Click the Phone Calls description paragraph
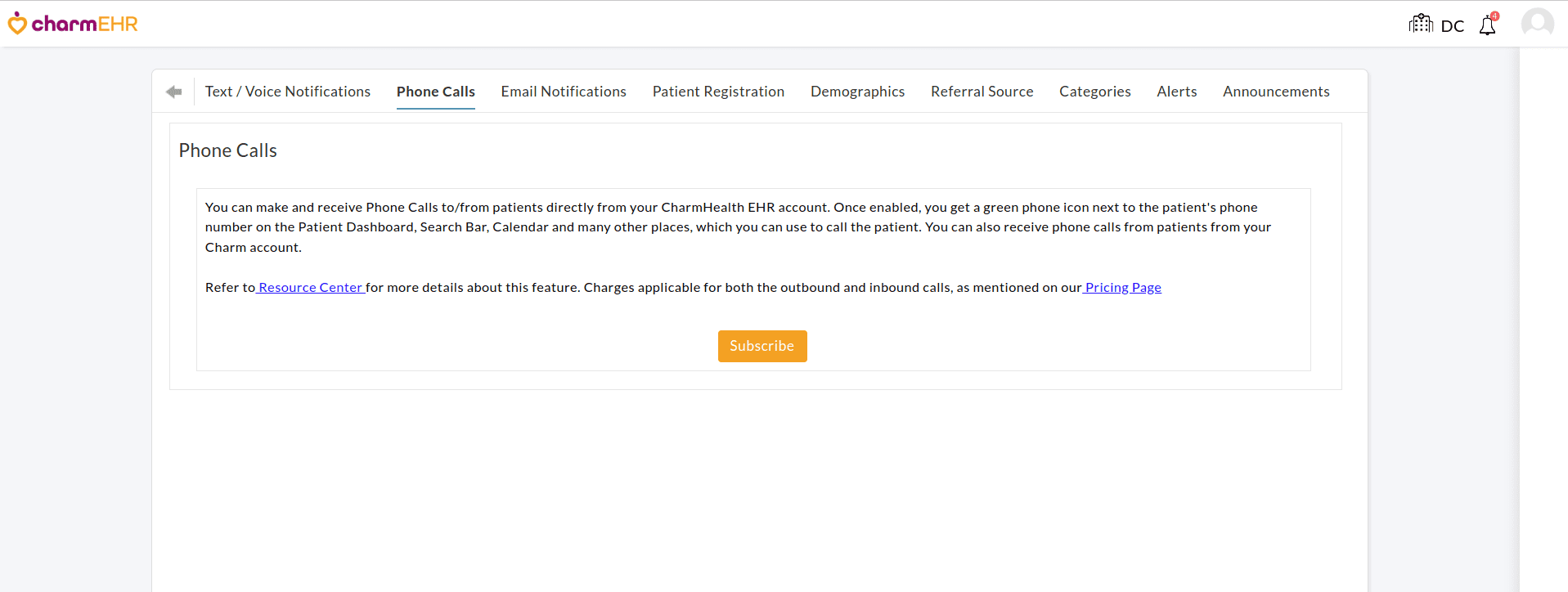This screenshot has height=592, width=1568. pyautogui.click(x=736, y=227)
